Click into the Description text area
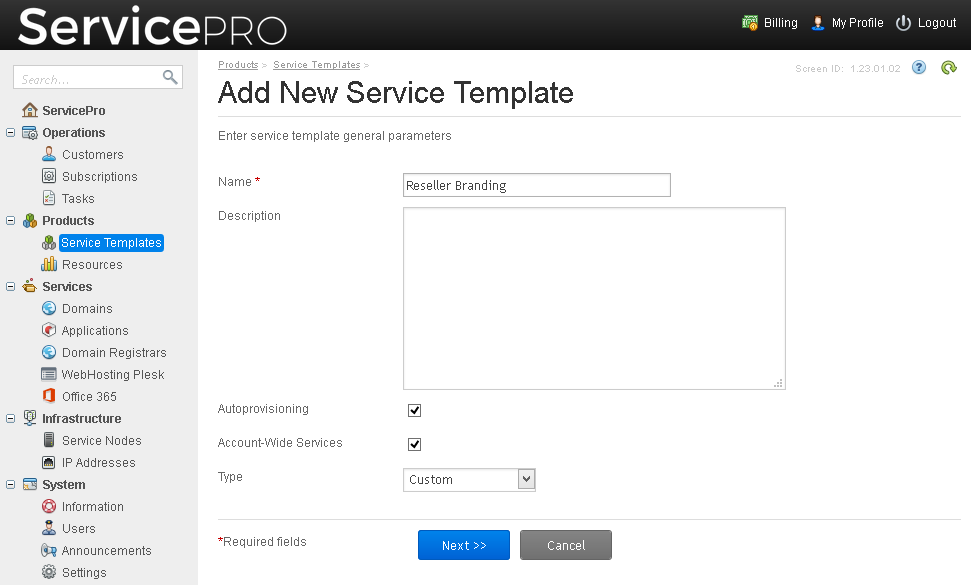The image size is (971, 585). pyautogui.click(x=594, y=298)
